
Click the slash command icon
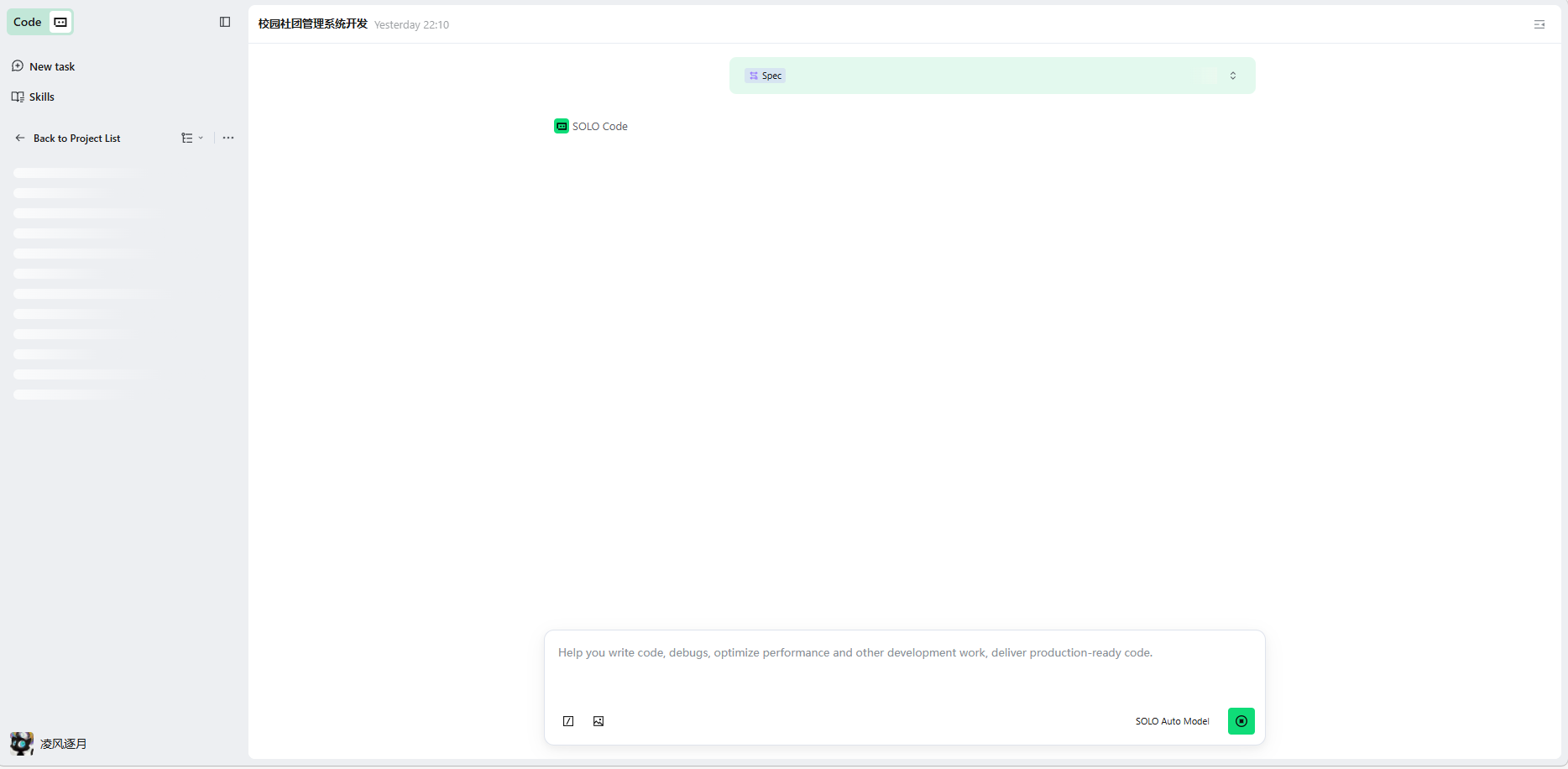[x=568, y=721]
